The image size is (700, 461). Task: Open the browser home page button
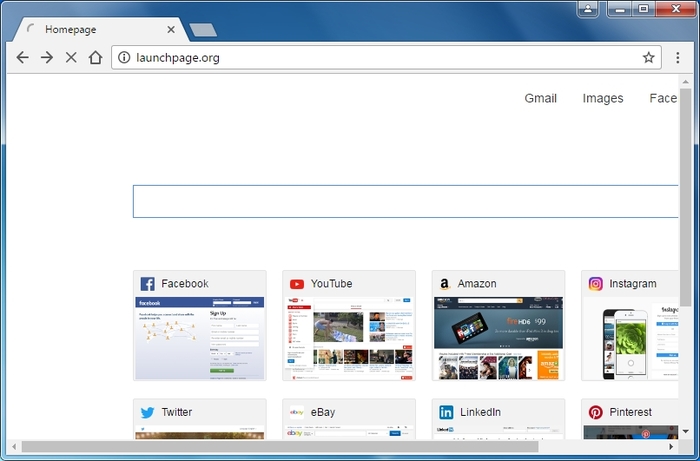pyautogui.click(x=95, y=58)
